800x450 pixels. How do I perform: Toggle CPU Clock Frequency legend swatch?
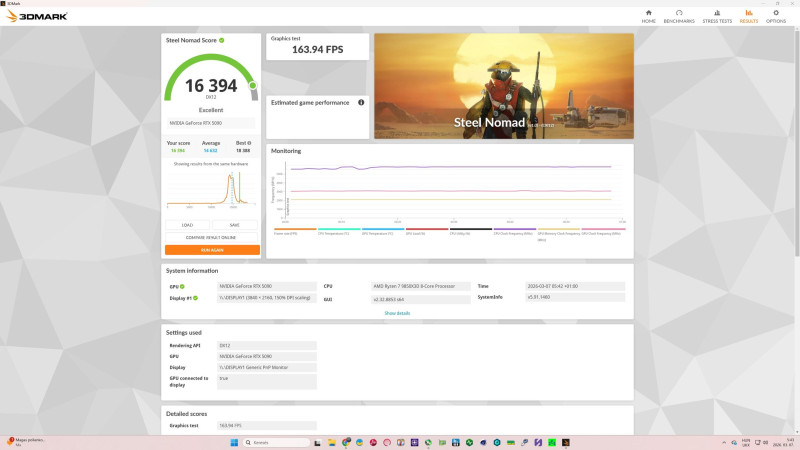pos(514,229)
